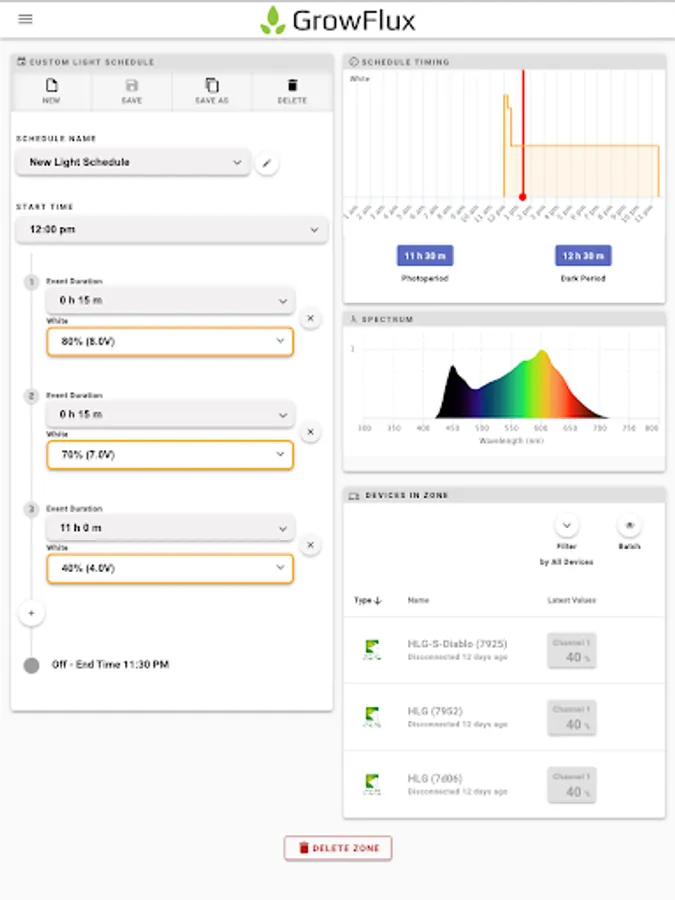Click the White label on the timing chart
Viewport: 675px width, 900px height.
click(360, 79)
